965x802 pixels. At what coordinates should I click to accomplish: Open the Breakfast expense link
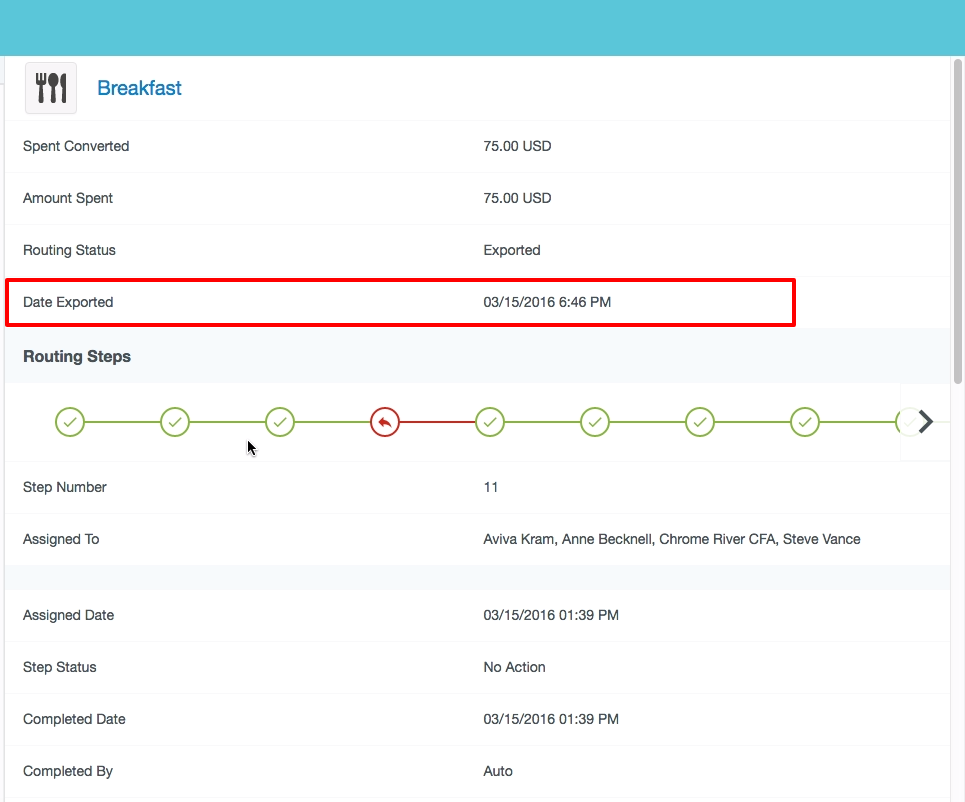point(139,88)
